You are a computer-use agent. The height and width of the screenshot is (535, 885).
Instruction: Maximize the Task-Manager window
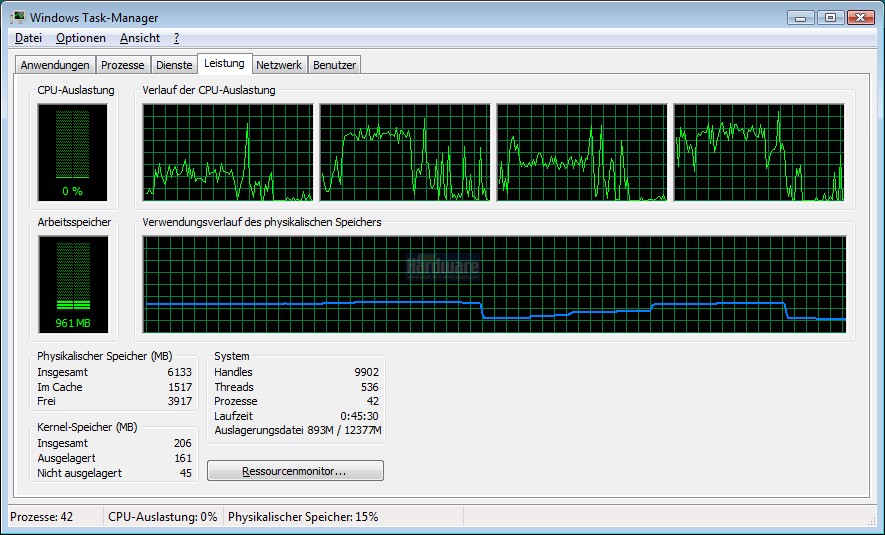click(830, 17)
